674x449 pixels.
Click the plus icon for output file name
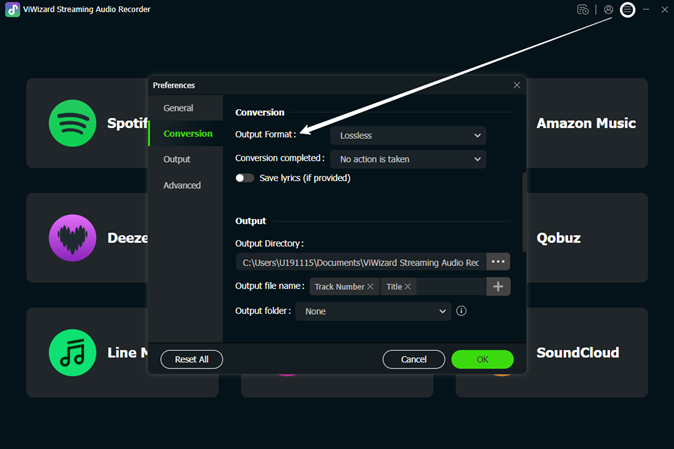(498, 287)
